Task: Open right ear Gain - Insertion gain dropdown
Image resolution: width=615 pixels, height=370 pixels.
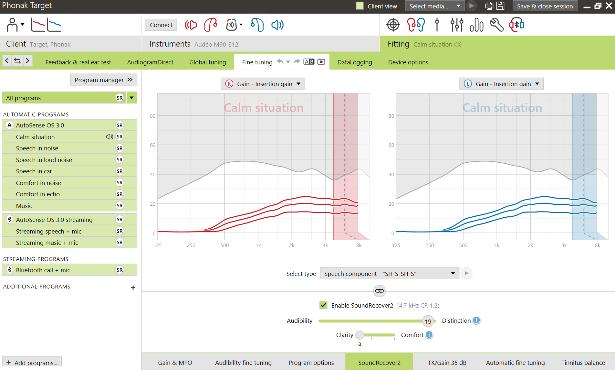Action: point(263,84)
